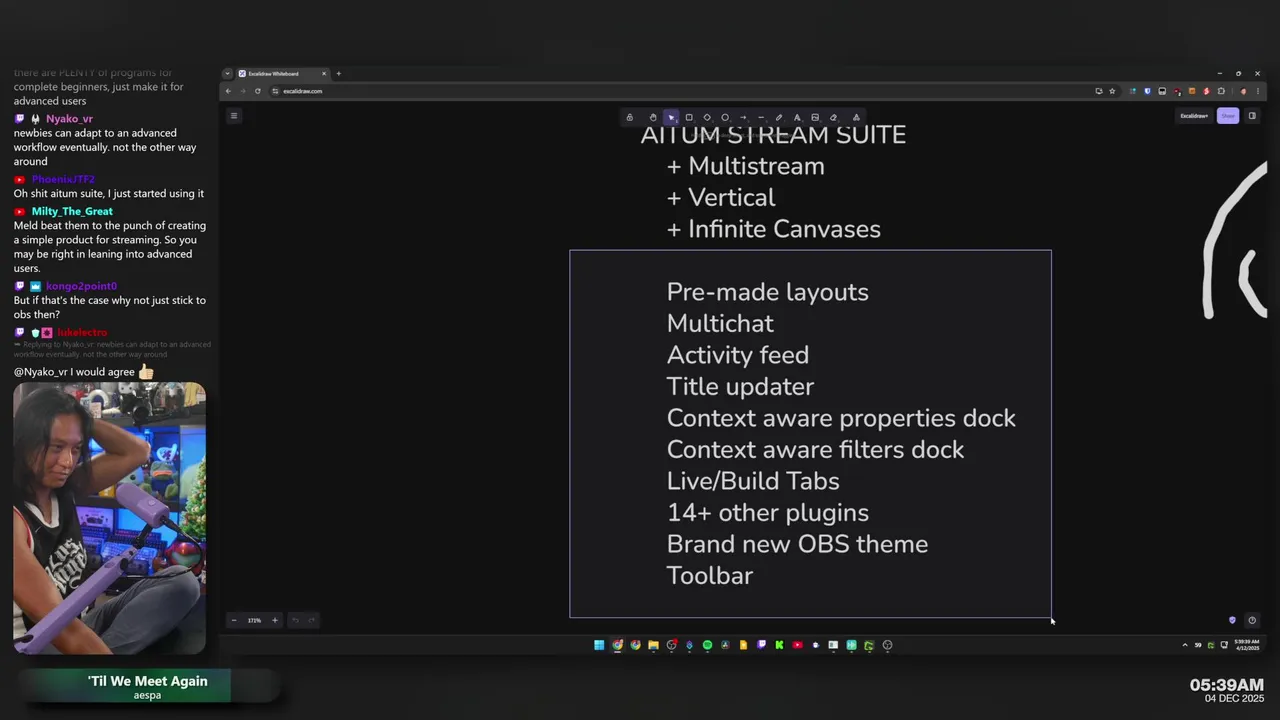Zoom in with the plus button
The width and height of the screenshot is (1280, 720).
click(275, 620)
